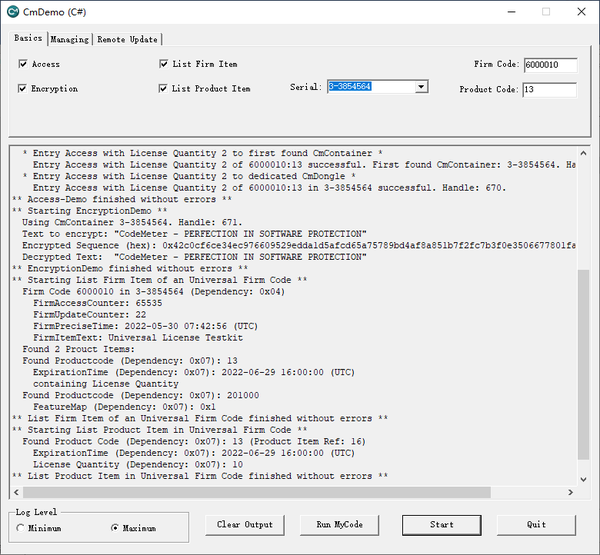Screen dimensions: 600x555
Task: Click the output scroll up arrow
Action: (x=583, y=153)
